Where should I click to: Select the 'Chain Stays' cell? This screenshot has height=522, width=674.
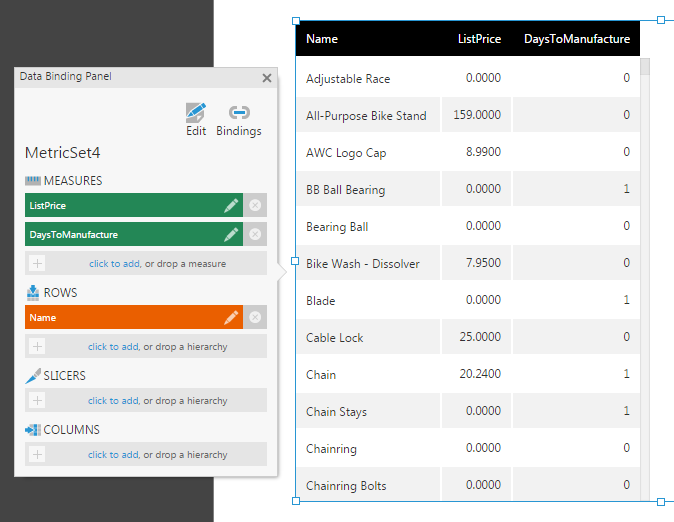[368, 411]
